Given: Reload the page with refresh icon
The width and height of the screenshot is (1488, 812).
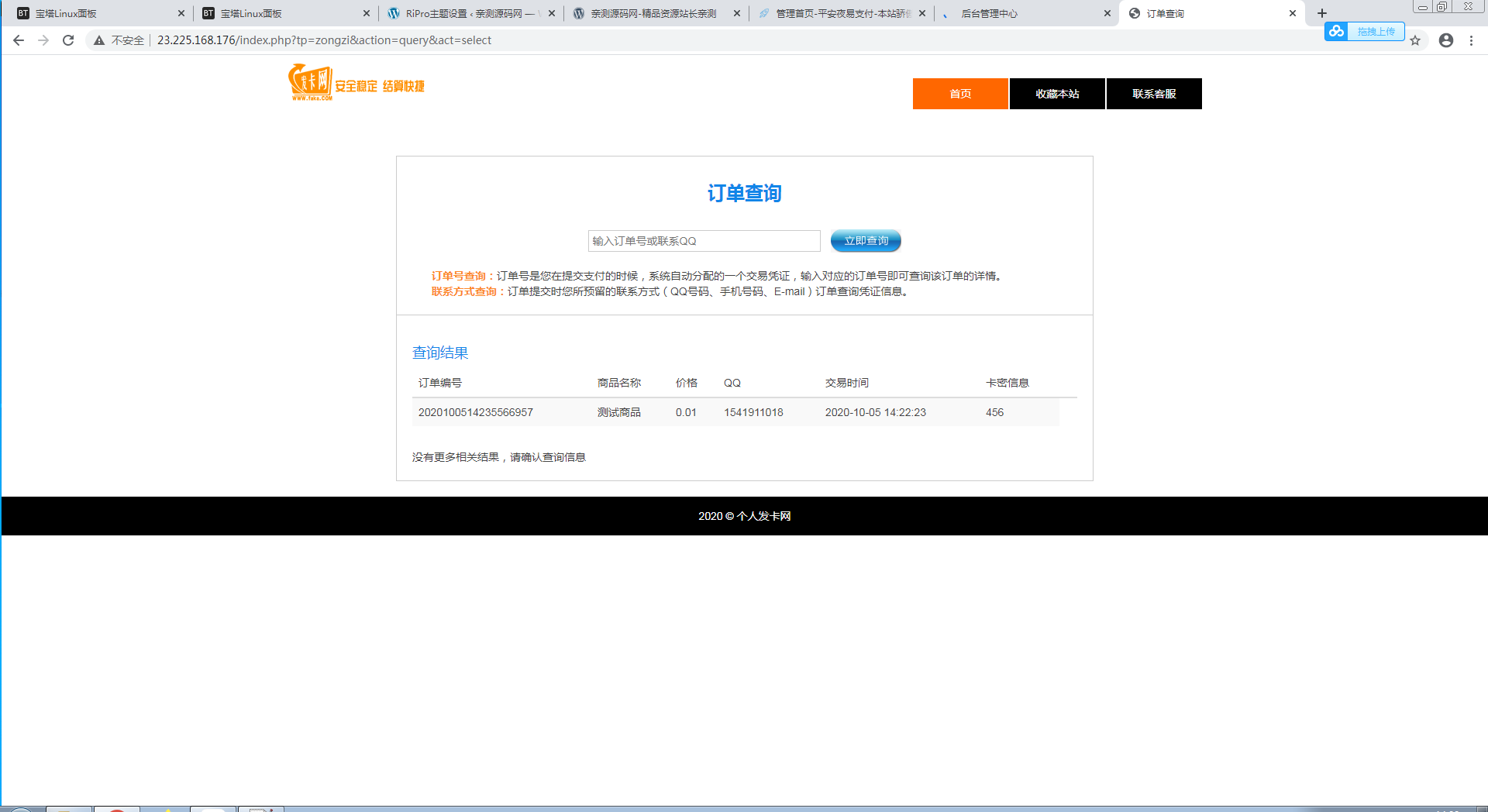Looking at the screenshot, I should [x=68, y=40].
